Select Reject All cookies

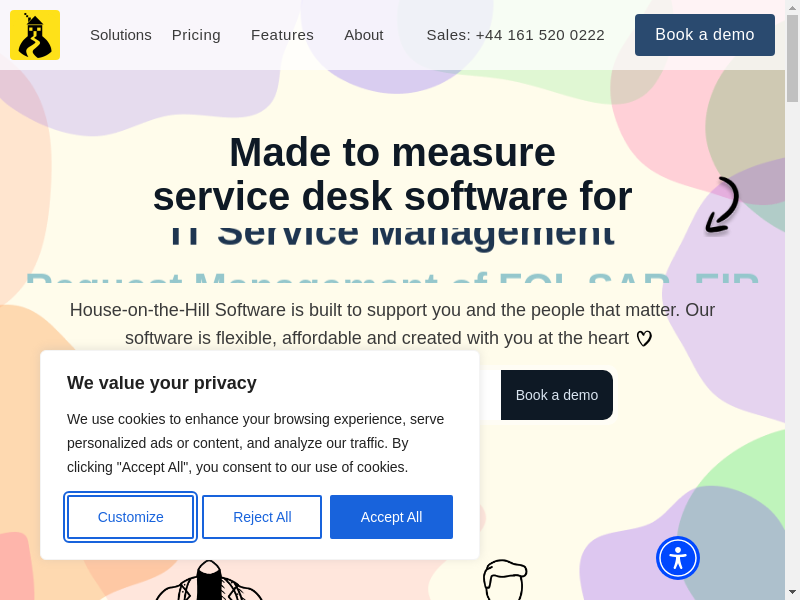(x=262, y=517)
